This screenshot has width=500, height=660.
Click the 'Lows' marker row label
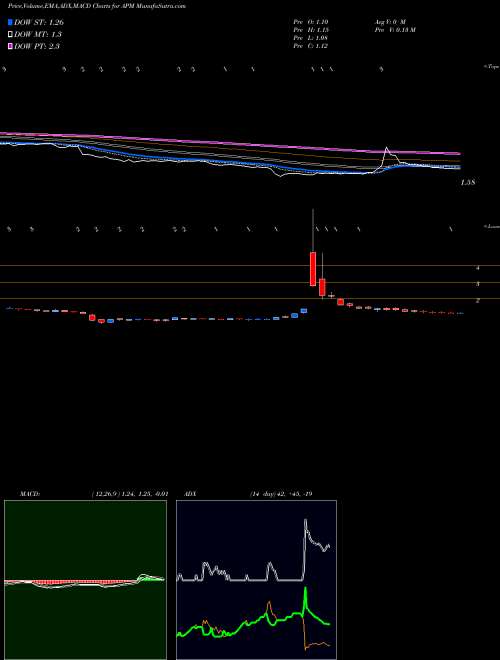click(492, 226)
